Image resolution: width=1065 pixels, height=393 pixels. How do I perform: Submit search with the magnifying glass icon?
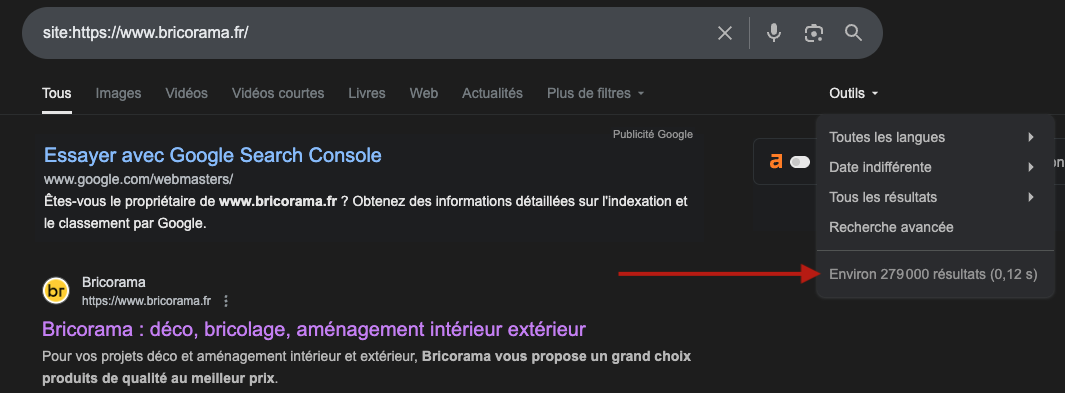[x=853, y=33]
